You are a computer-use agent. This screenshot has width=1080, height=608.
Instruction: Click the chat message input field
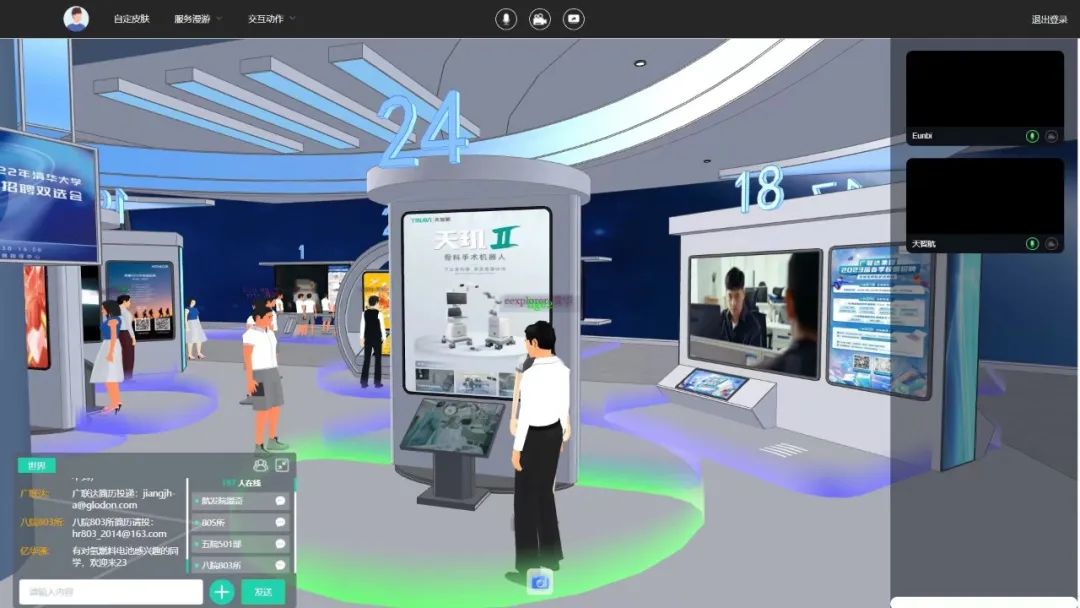[110, 592]
